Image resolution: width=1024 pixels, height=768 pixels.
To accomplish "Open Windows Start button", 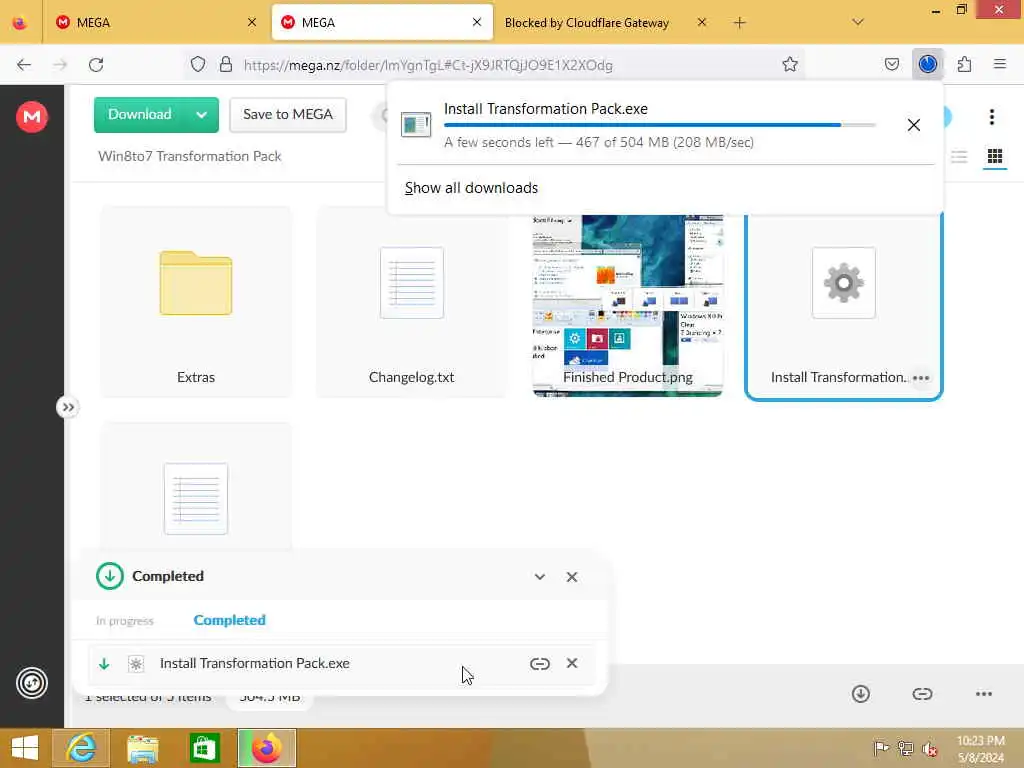I will (x=25, y=748).
